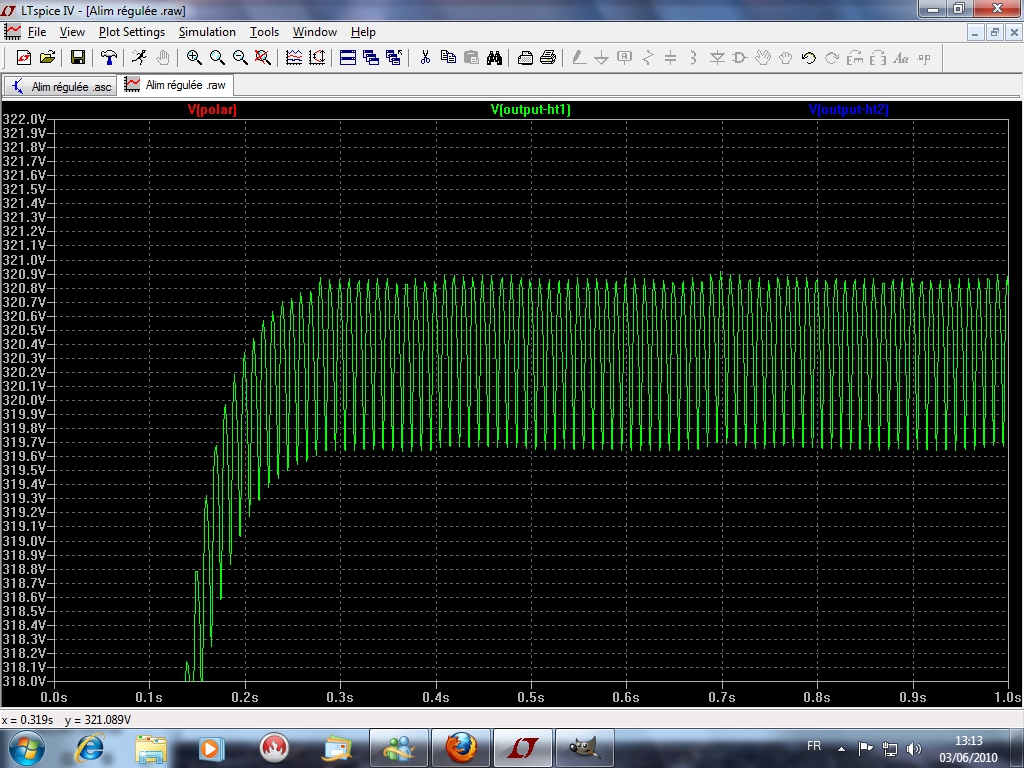This screenshot has width=1024, height=768.
Task: Click the Paste clipboard icon
Action: coord(471,58)
